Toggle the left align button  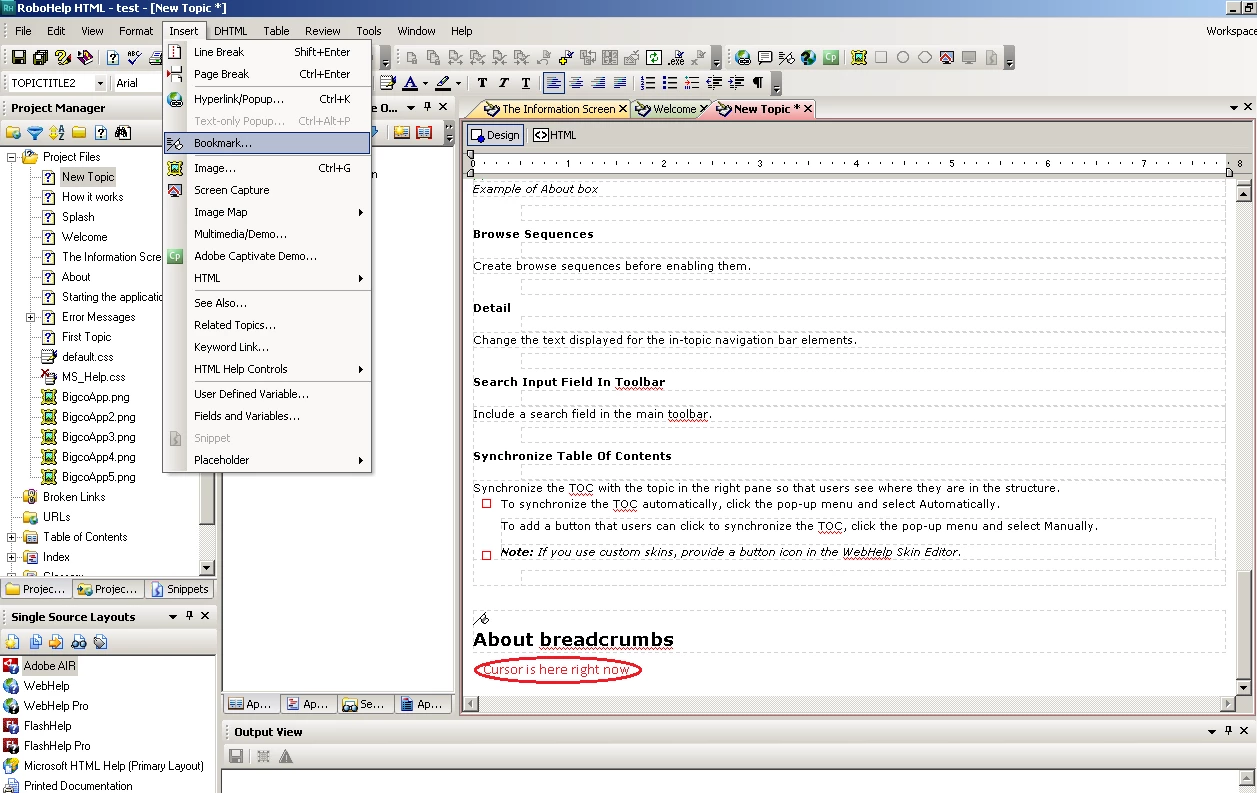tap(554, 83)
